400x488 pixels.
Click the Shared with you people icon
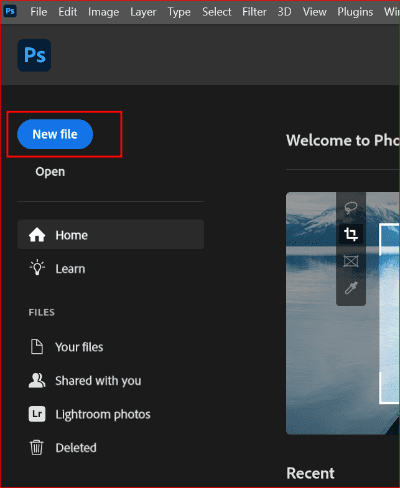pos(37,380)
